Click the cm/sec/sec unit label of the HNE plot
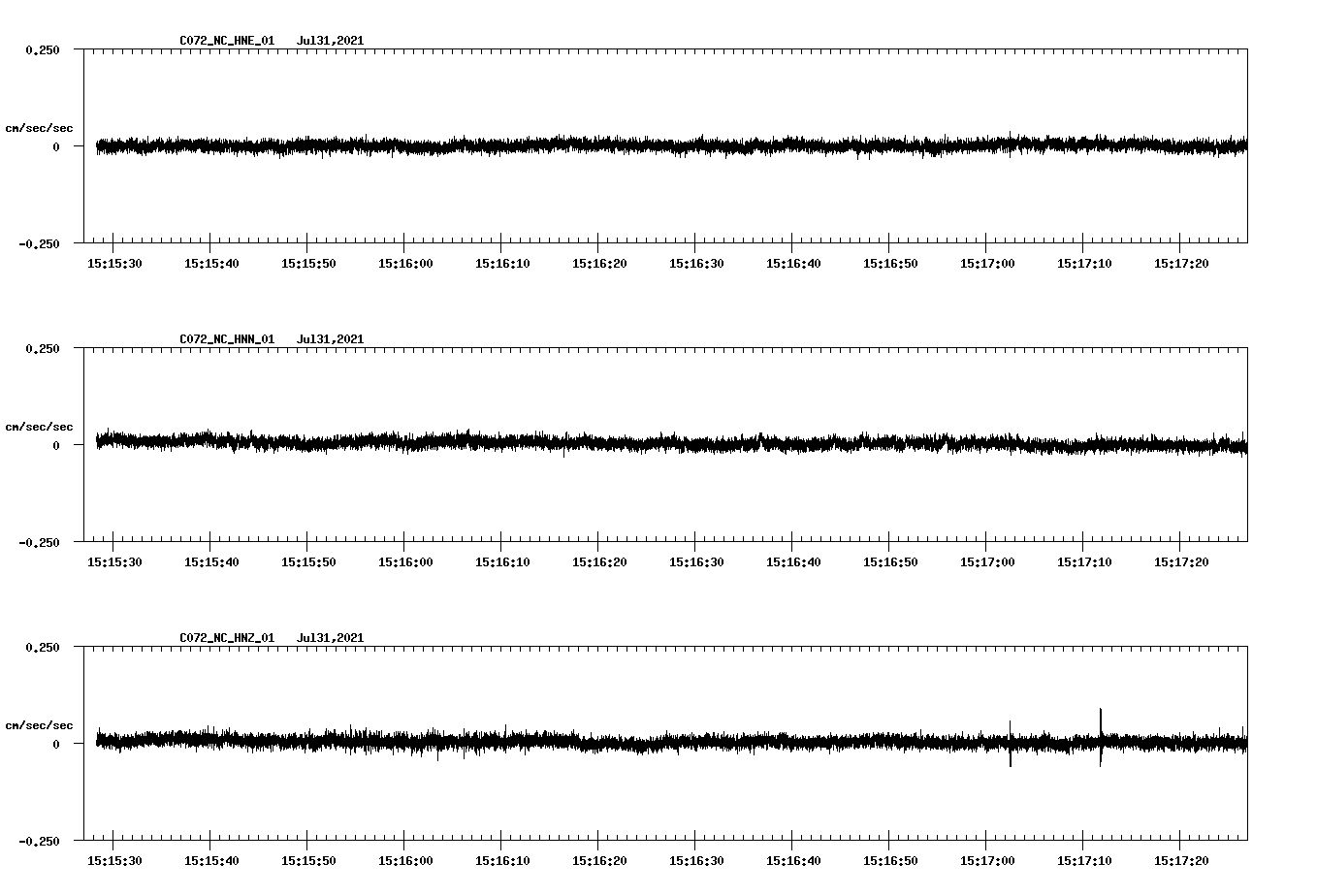 pyautogui.click(x=40, y=128)
